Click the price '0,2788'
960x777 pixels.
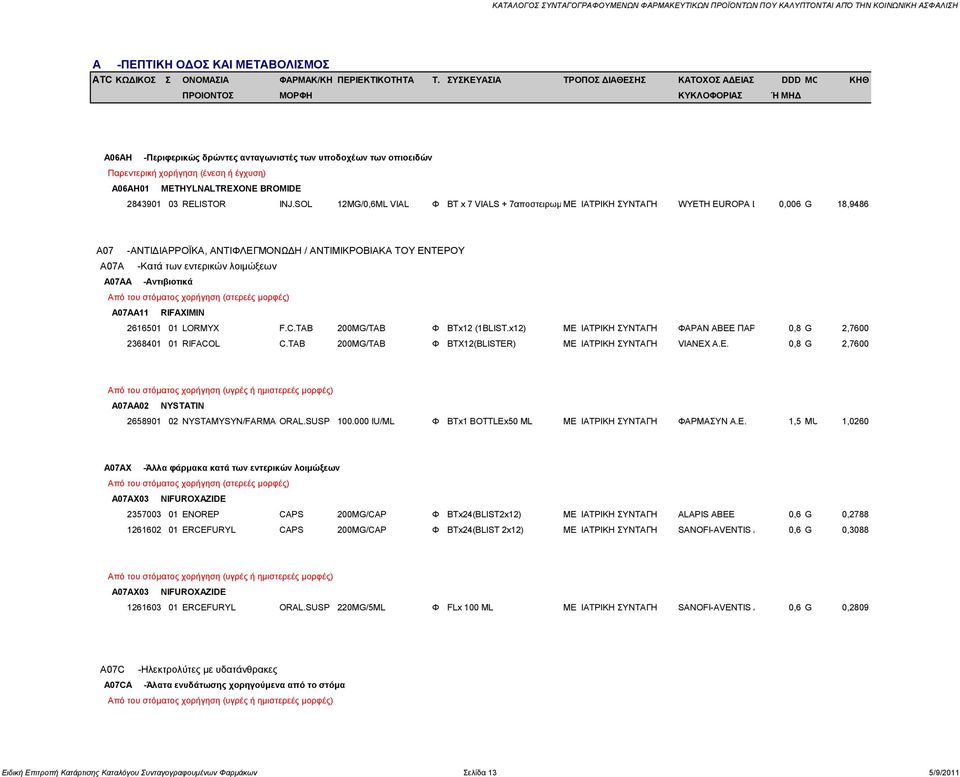pos(855,514)
